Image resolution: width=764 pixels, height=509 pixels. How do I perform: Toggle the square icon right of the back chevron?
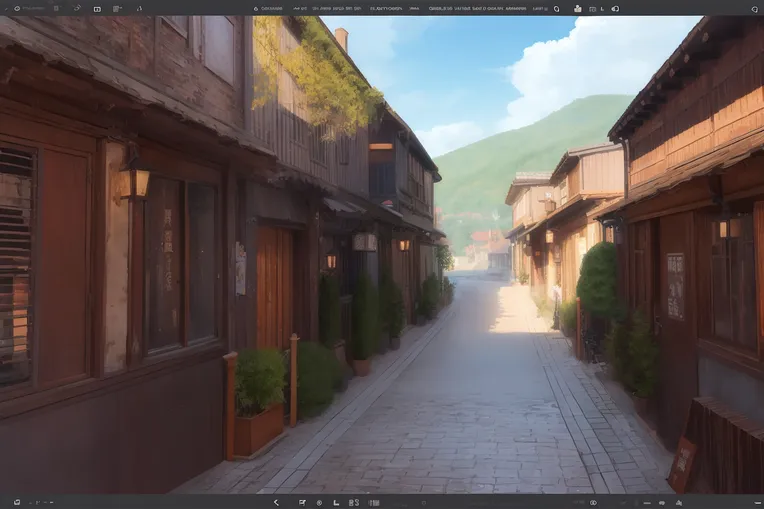302,502
